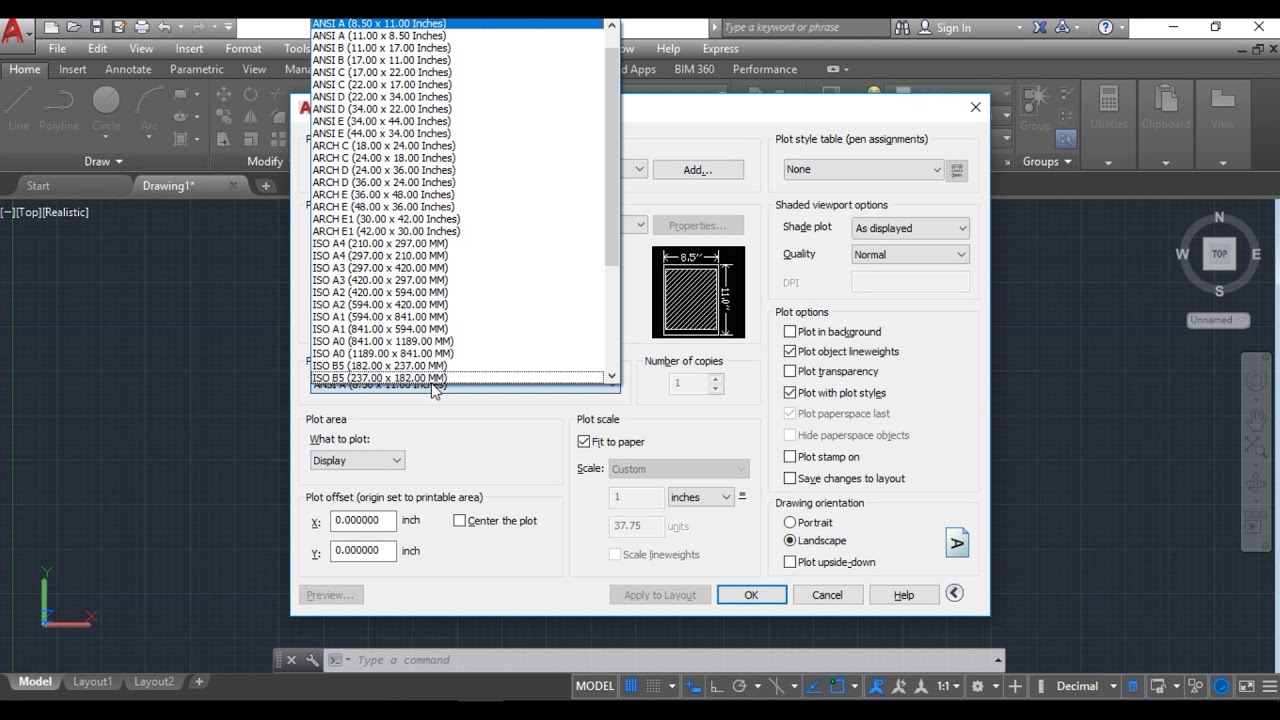Open the plot style table None dropdown

[x=863, y=169]
